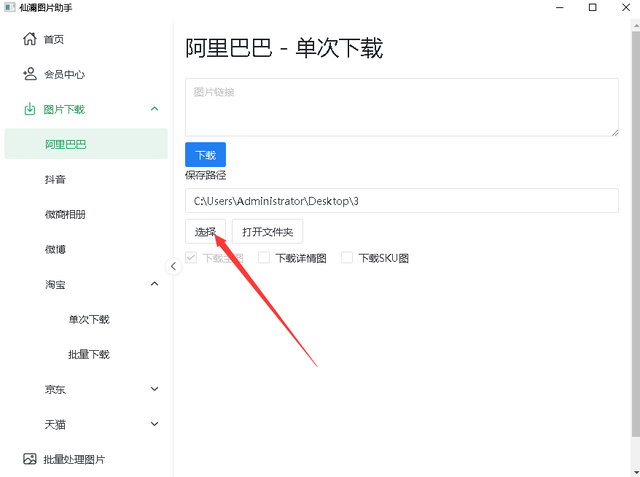
Task: Open the 会员中心 menu item
Action: 86,74
